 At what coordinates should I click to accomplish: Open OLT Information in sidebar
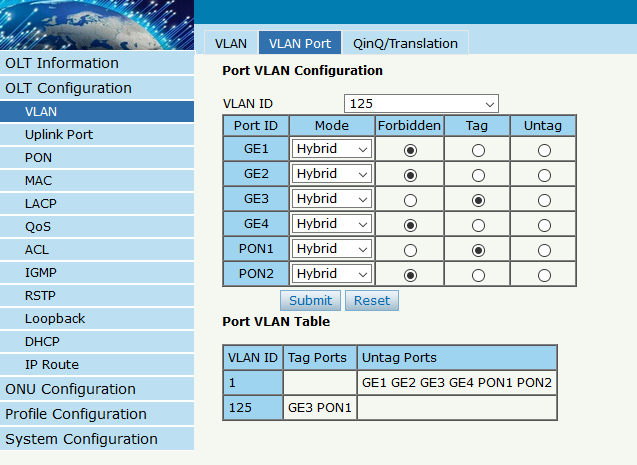pos(97,63)
